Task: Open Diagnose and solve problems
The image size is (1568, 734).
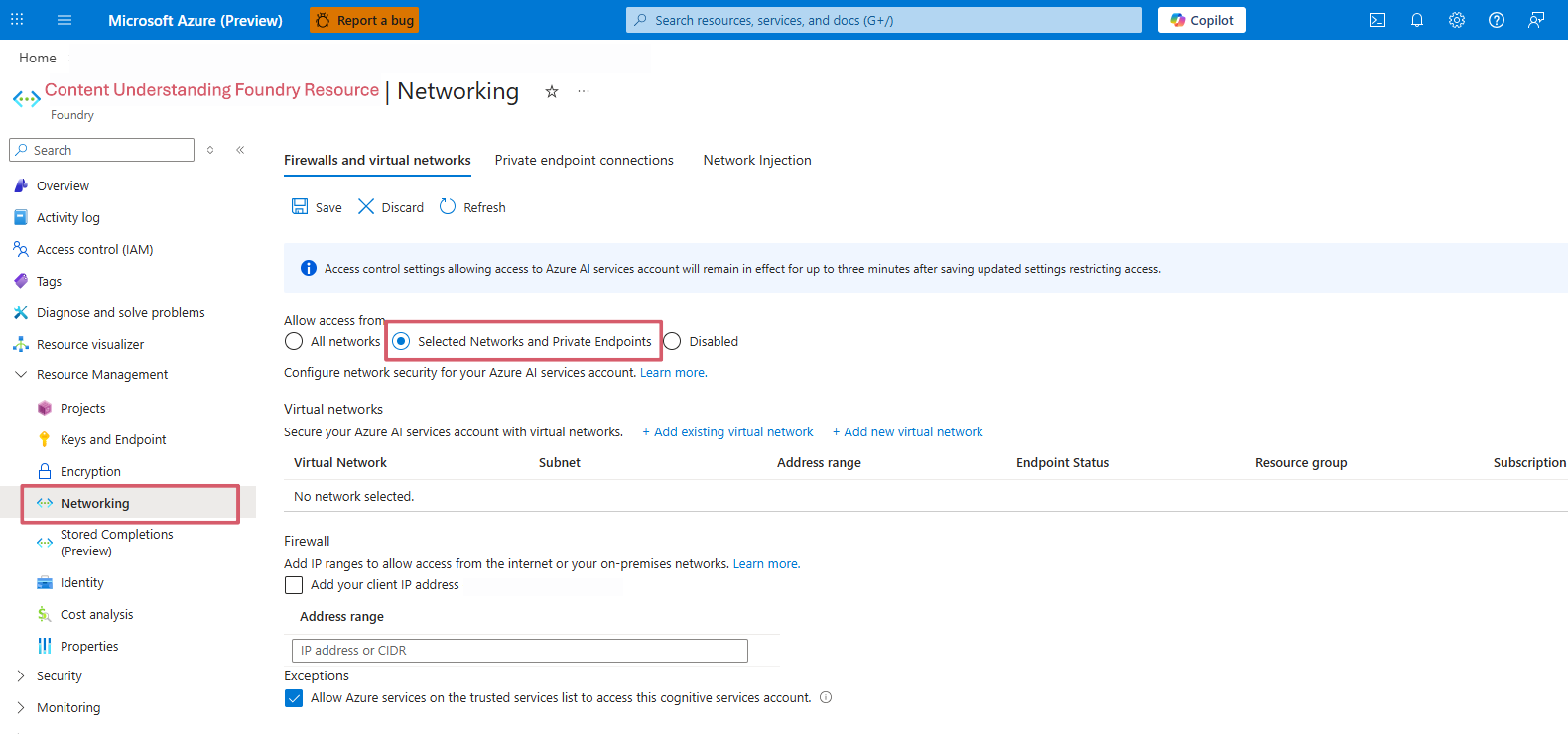Action: click(x=120, y=312)
